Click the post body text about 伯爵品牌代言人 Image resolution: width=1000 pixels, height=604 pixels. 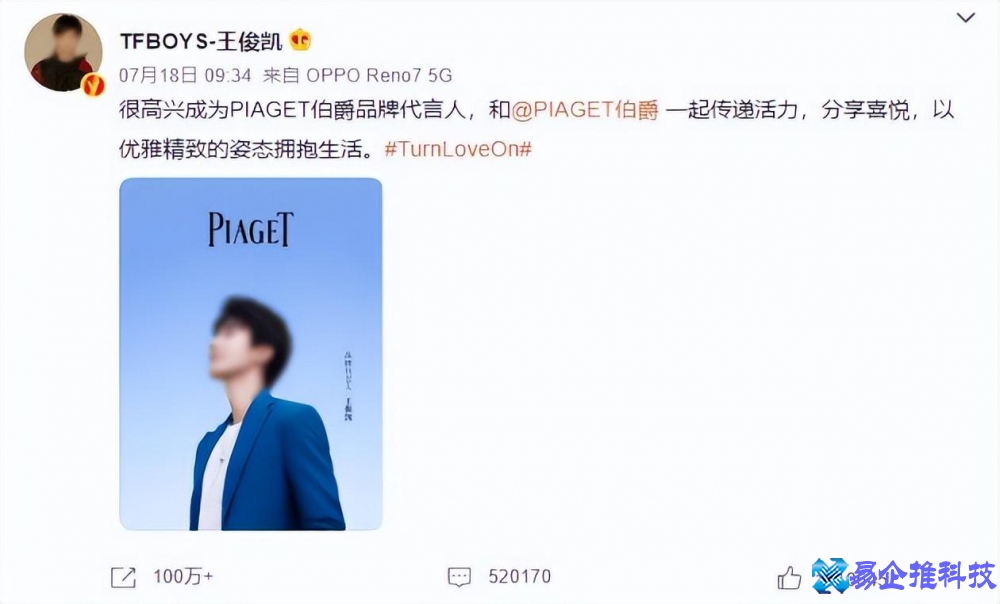point(536,130)
